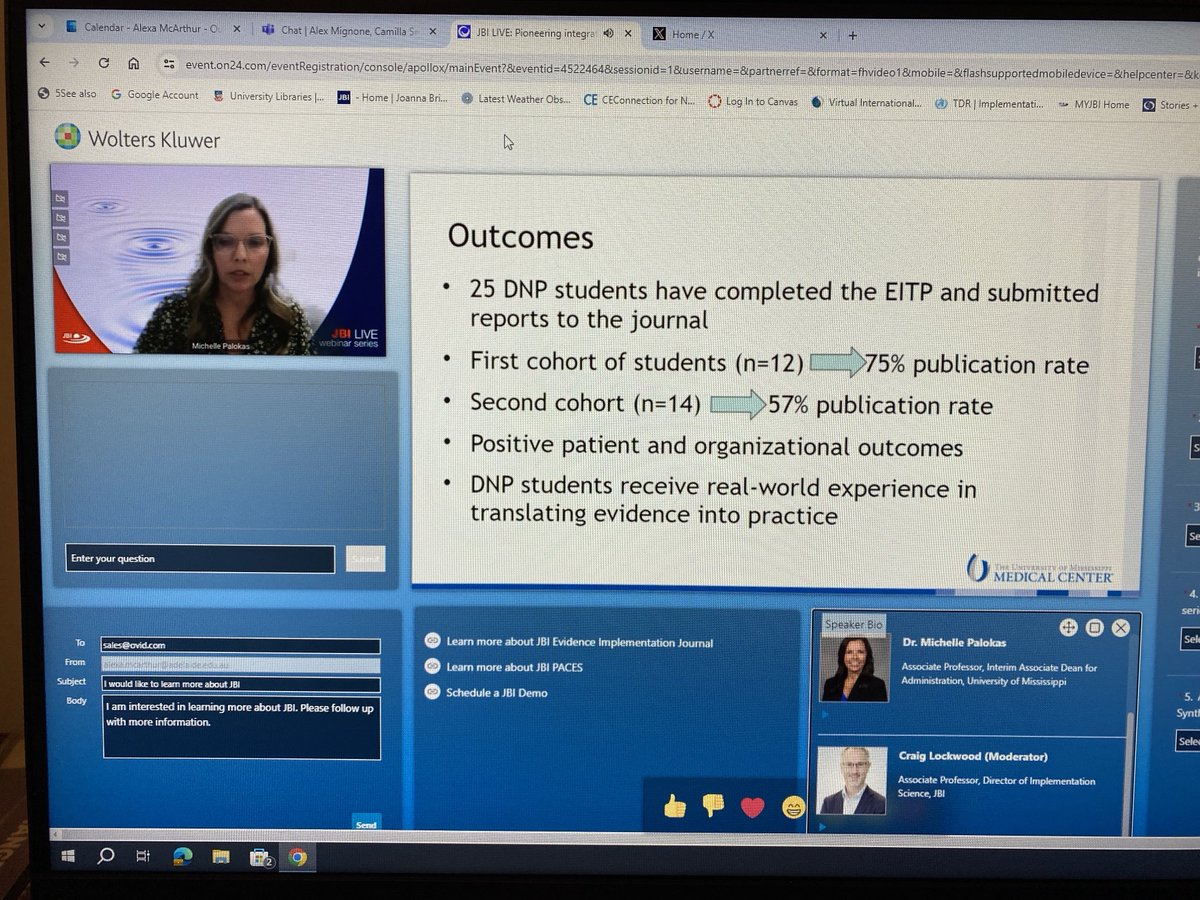Close the Home / X tab
This screenshot has width=1200, height=900.
click(x=822, y=35)
